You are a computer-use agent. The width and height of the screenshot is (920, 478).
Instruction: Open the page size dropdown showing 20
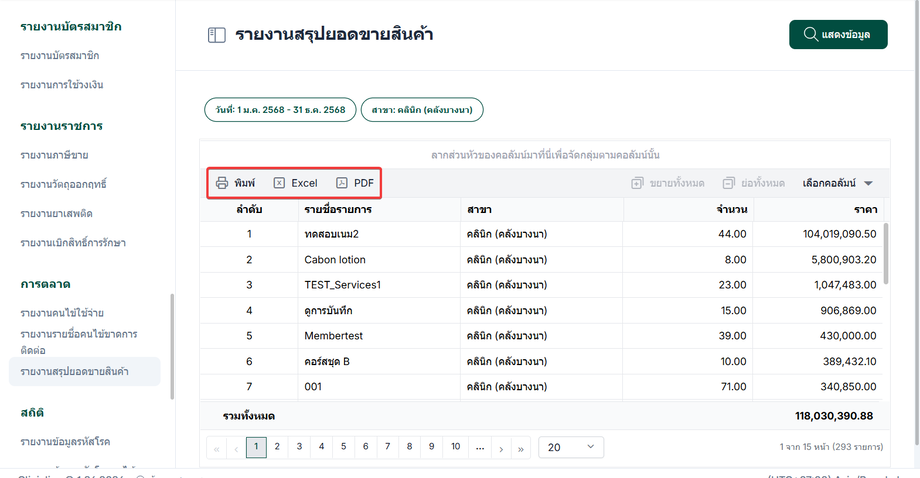(x=571, y=448)
